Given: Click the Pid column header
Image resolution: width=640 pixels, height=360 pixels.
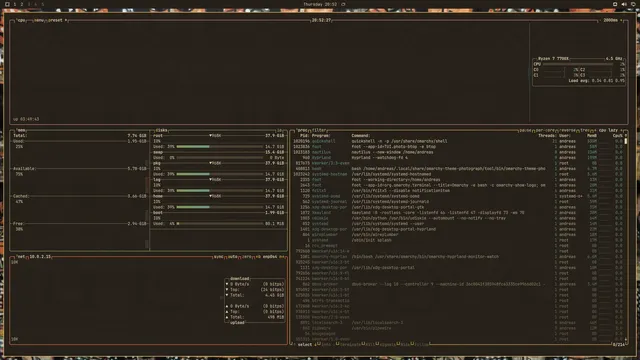Looking at the screenshot, I should [304, 136].
